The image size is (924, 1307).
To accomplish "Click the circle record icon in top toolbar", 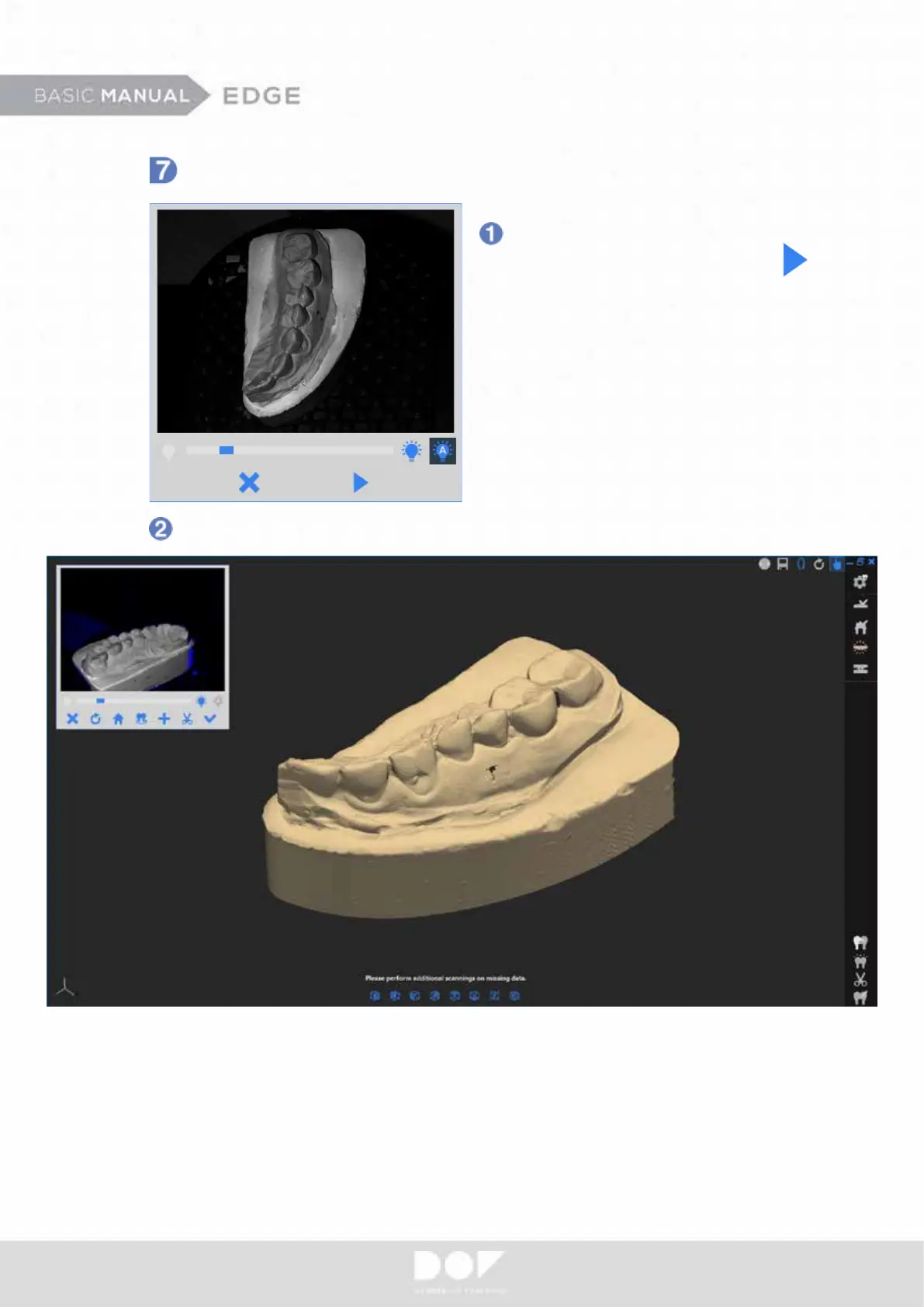I will [764, 564].
